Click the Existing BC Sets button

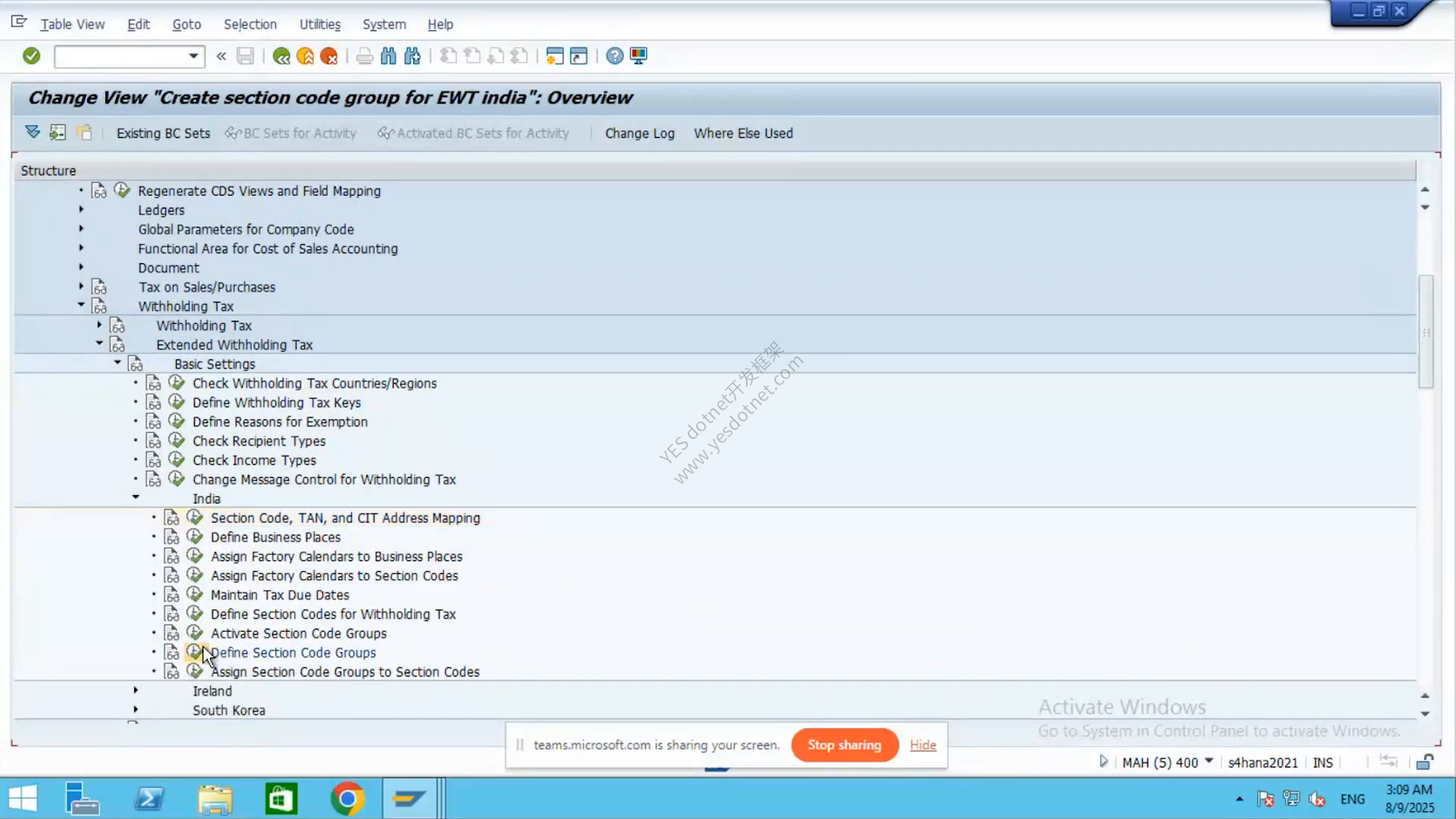pyautogui.click(x=163, y=133)
